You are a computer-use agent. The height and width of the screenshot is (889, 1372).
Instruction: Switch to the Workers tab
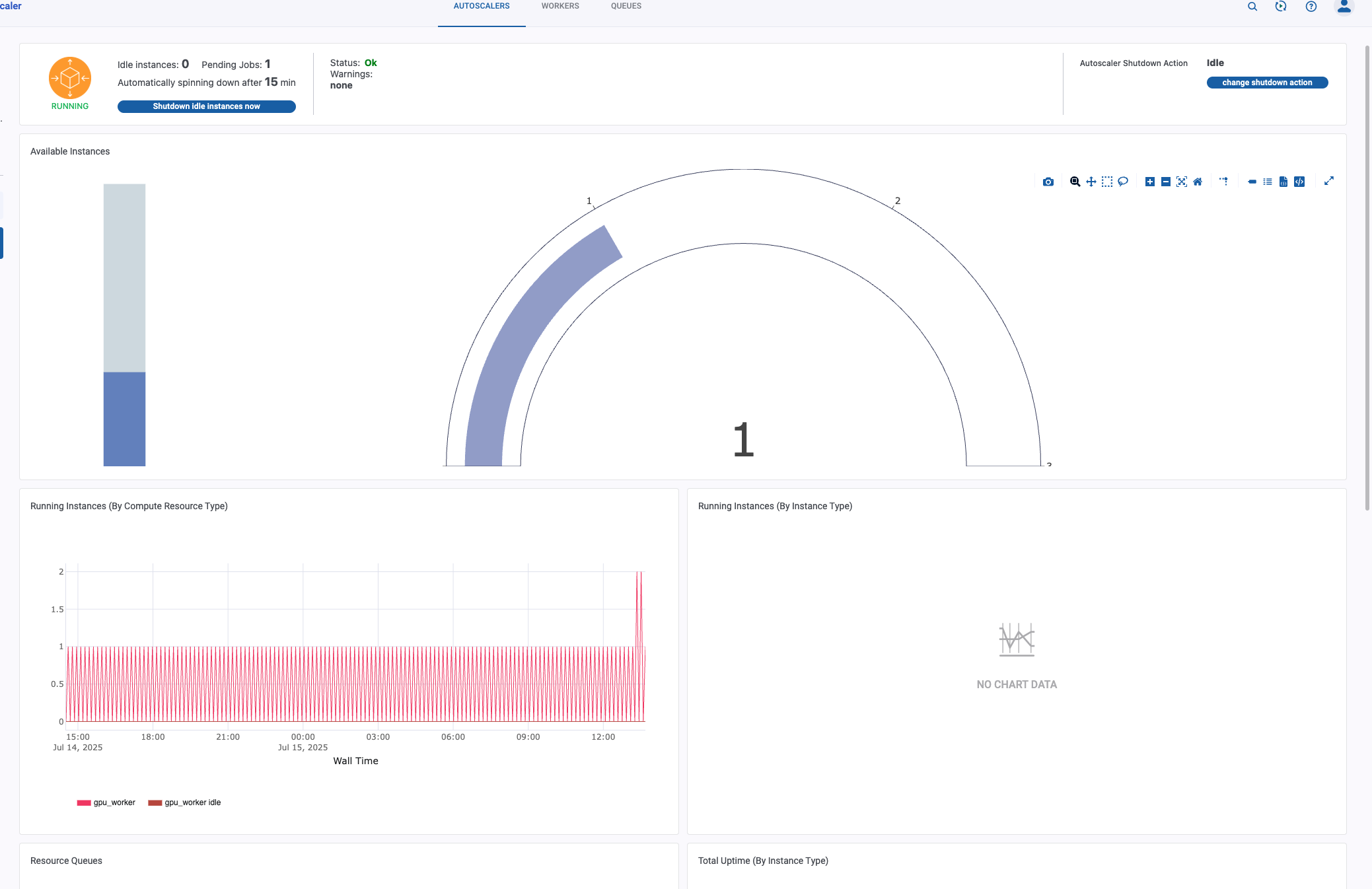click(560, 6)
